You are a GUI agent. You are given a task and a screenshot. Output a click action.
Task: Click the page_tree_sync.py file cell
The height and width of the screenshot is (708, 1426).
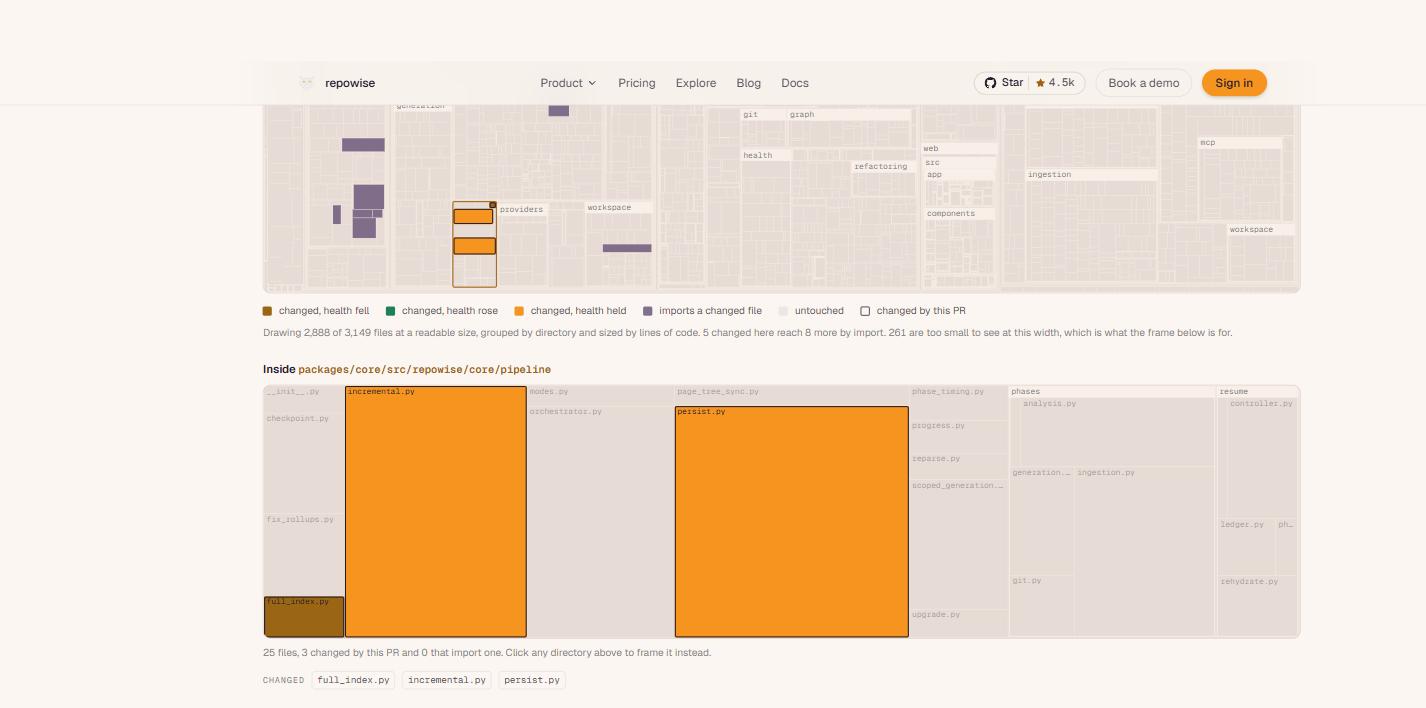point(792,396)
